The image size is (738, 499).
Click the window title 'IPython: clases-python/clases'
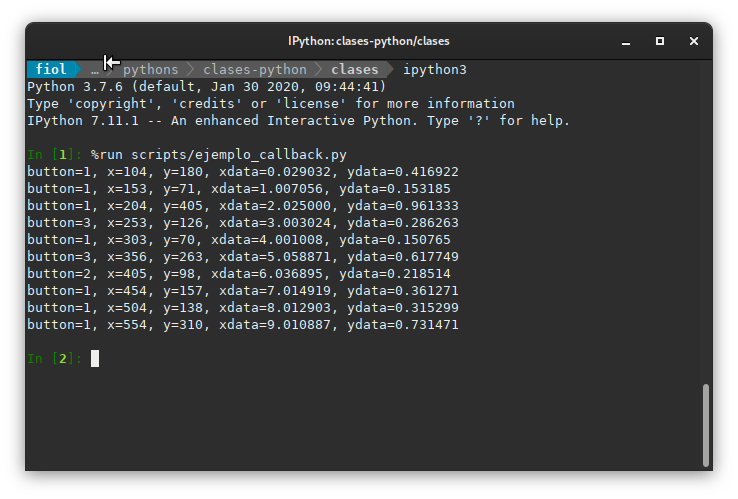368,41
